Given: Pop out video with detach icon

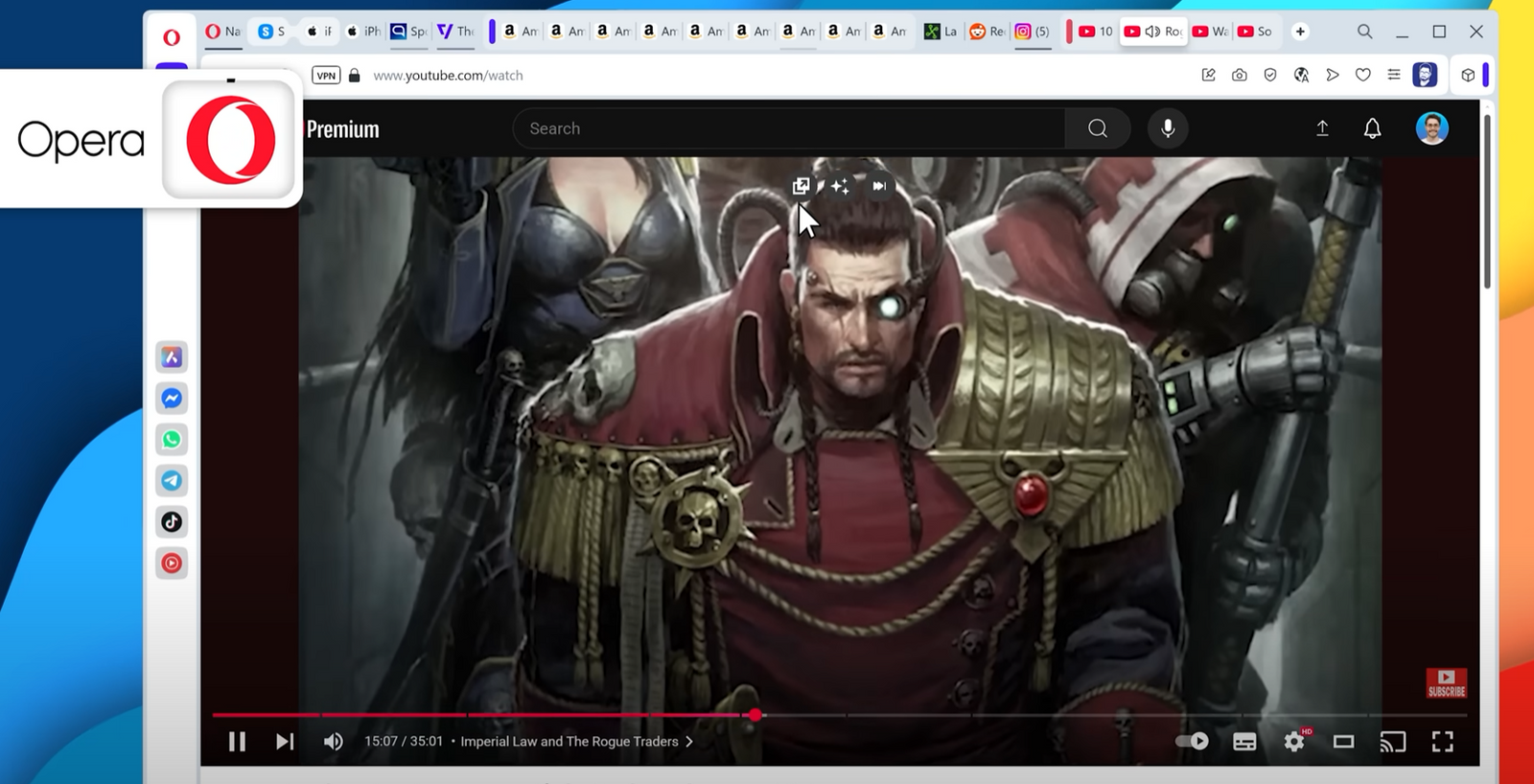Looking at the screenshot, I should tap(802, 186).
